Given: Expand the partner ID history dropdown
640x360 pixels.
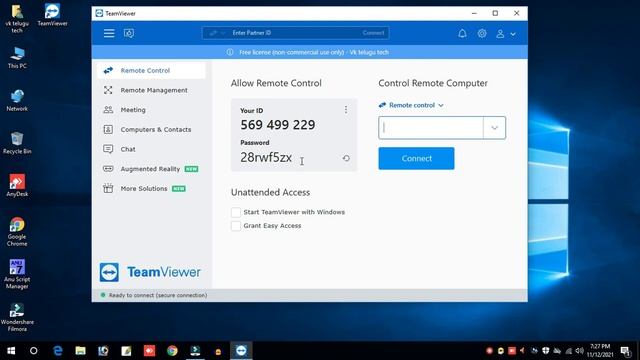Looking at the screenshot, I should 494,128.
